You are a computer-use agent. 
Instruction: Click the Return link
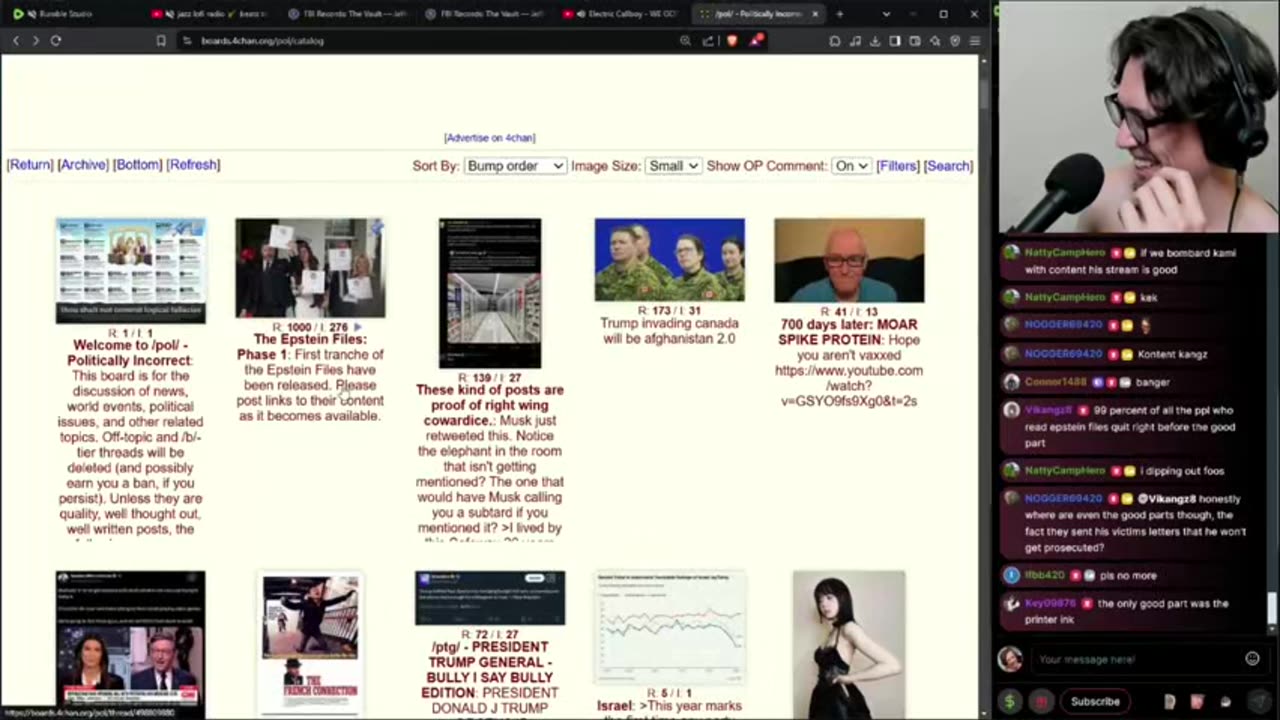pyautogui.click(x=30, y=165)
